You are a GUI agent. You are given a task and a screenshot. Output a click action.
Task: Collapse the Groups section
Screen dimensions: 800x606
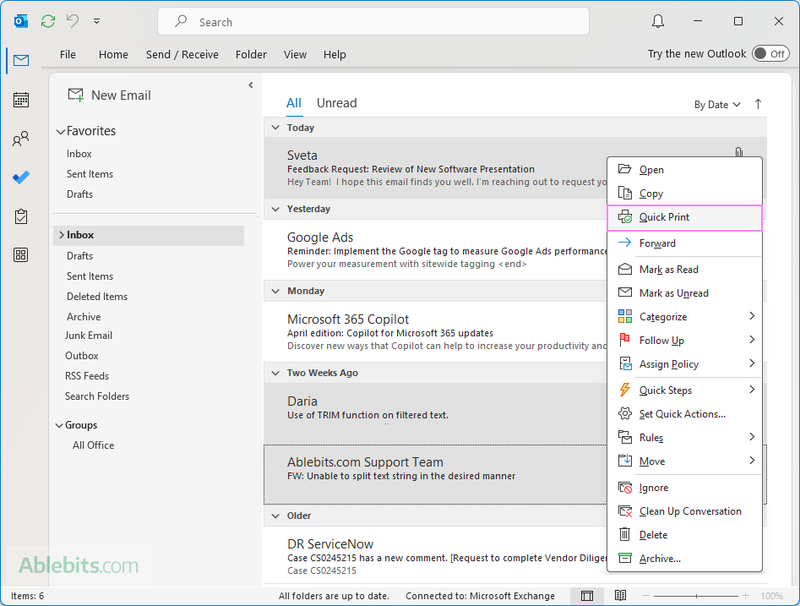point(59,425)
